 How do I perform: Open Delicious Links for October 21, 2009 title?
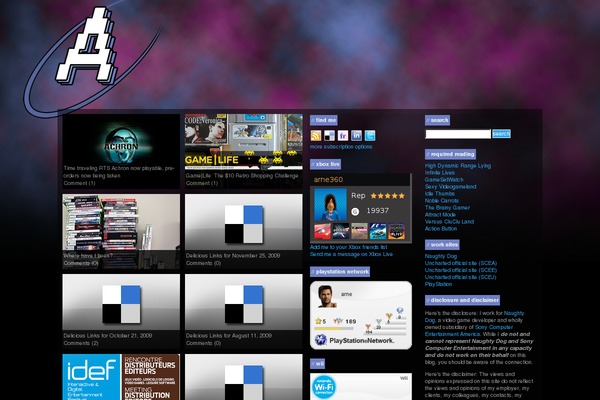point(108,336)
